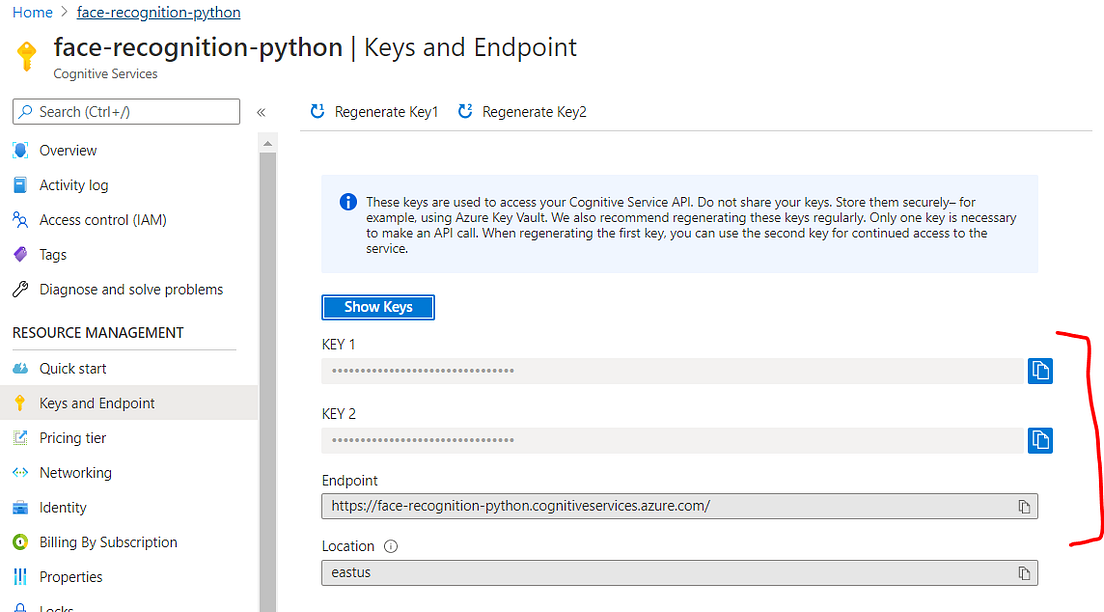Open Diagnose and solve problems
1104x612 pixels.
click(x=131, y=290)
